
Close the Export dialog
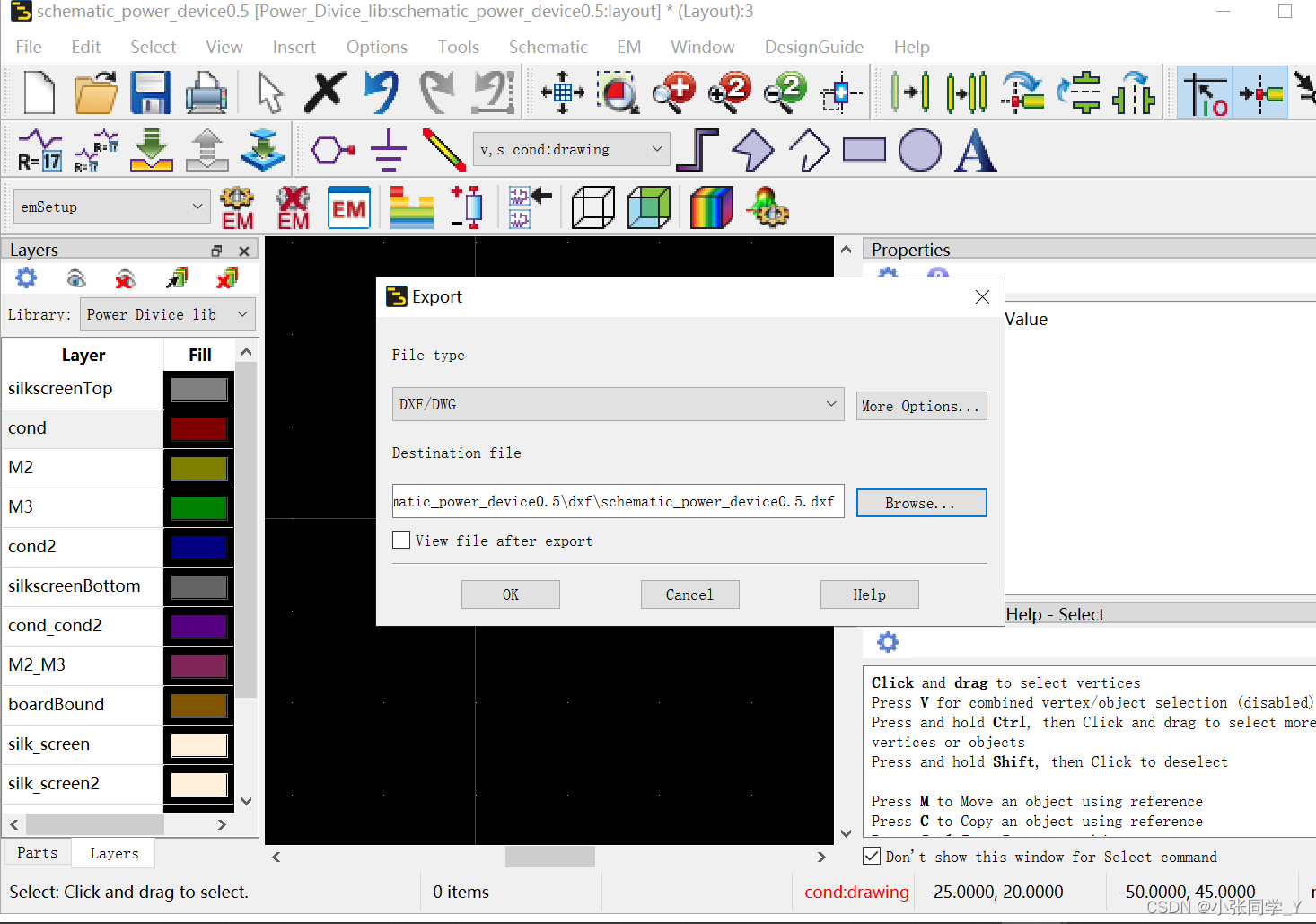(983, 297)
